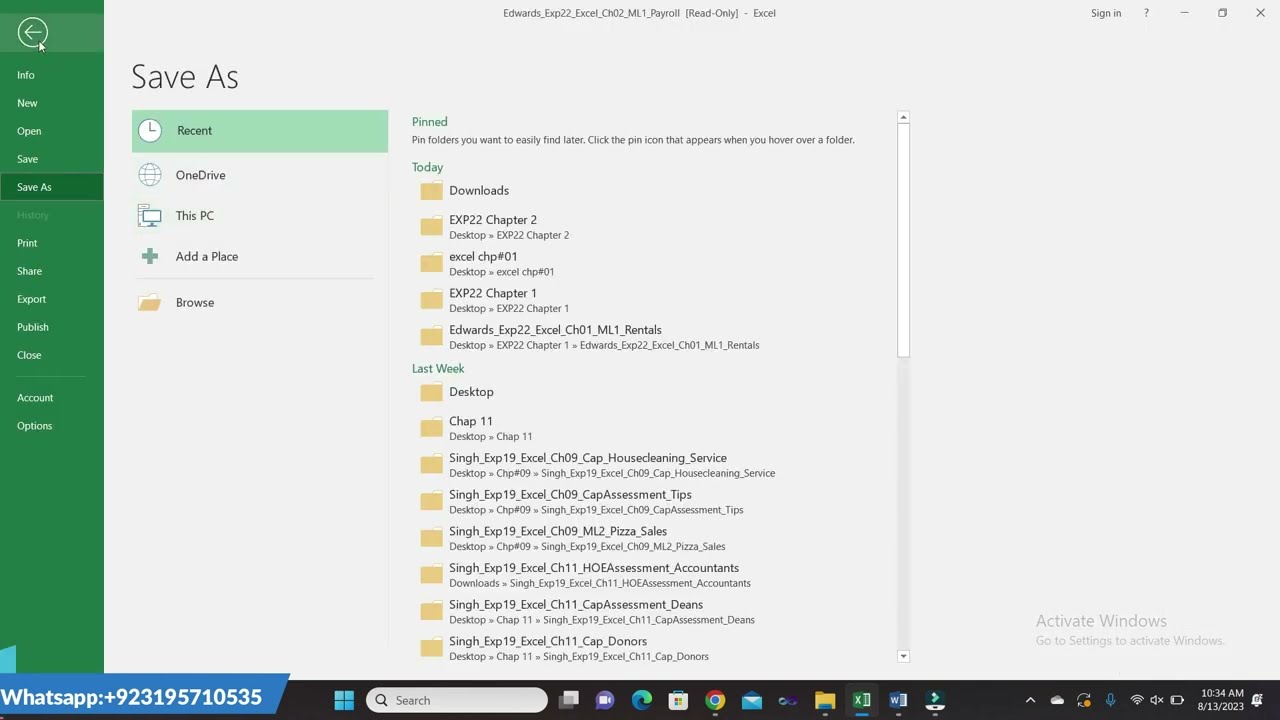Screen dimensions: 1280x720
Task: Click the microphone tray icon
Action: coord(1110,700)
